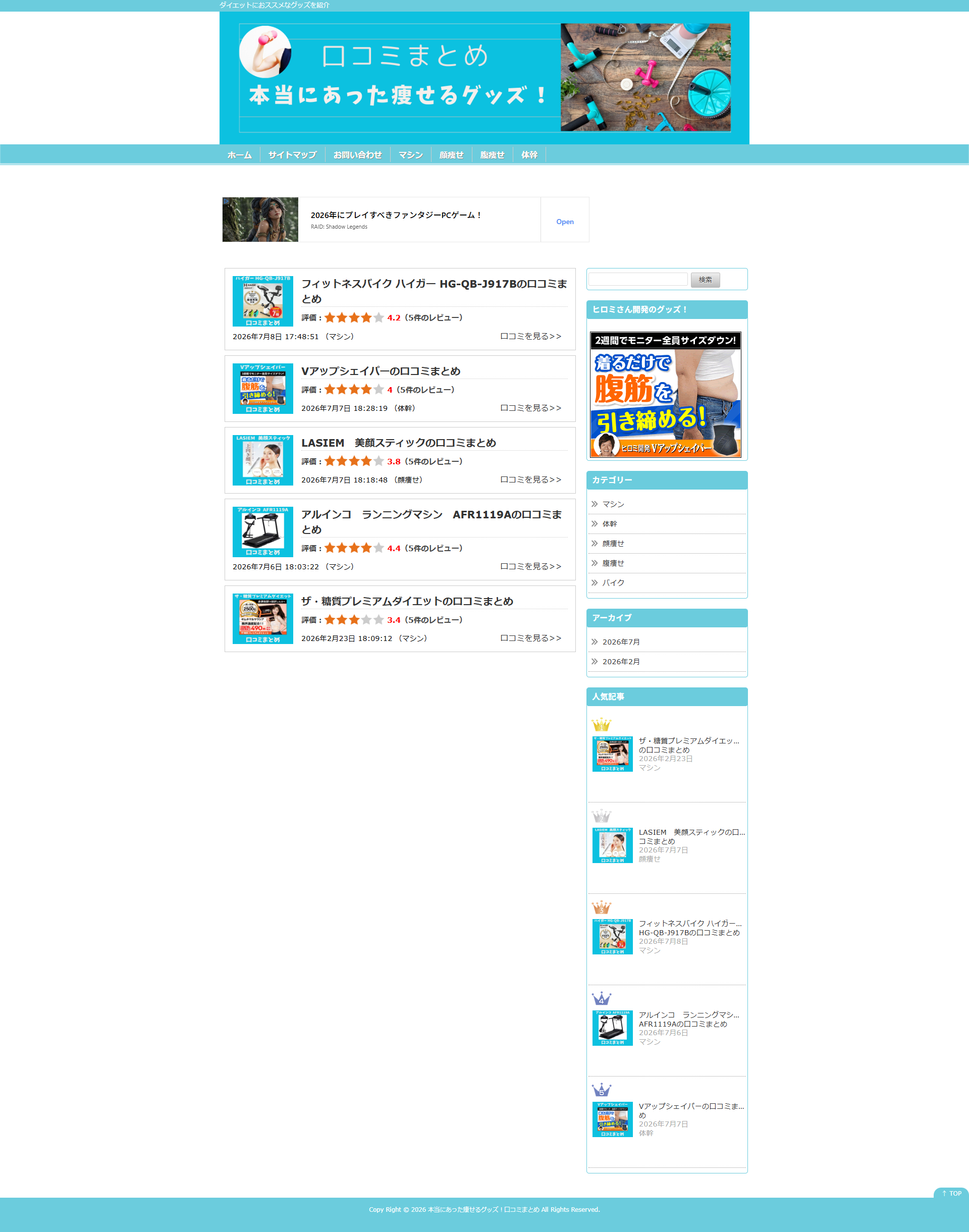Click 口コミを見る>> for the 糖質プレミアム post
Screen dimensions: 969x1232
tap(530, 637)
